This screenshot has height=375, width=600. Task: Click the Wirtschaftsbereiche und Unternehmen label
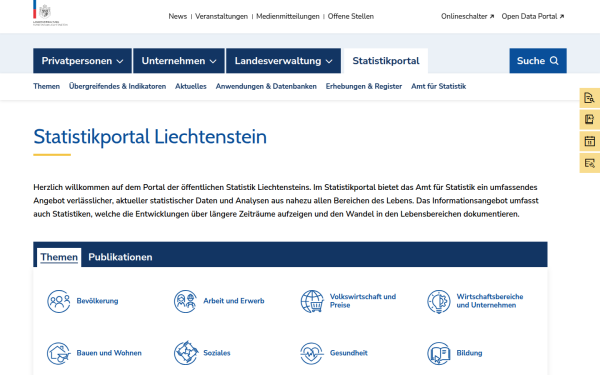coord(490,301)
